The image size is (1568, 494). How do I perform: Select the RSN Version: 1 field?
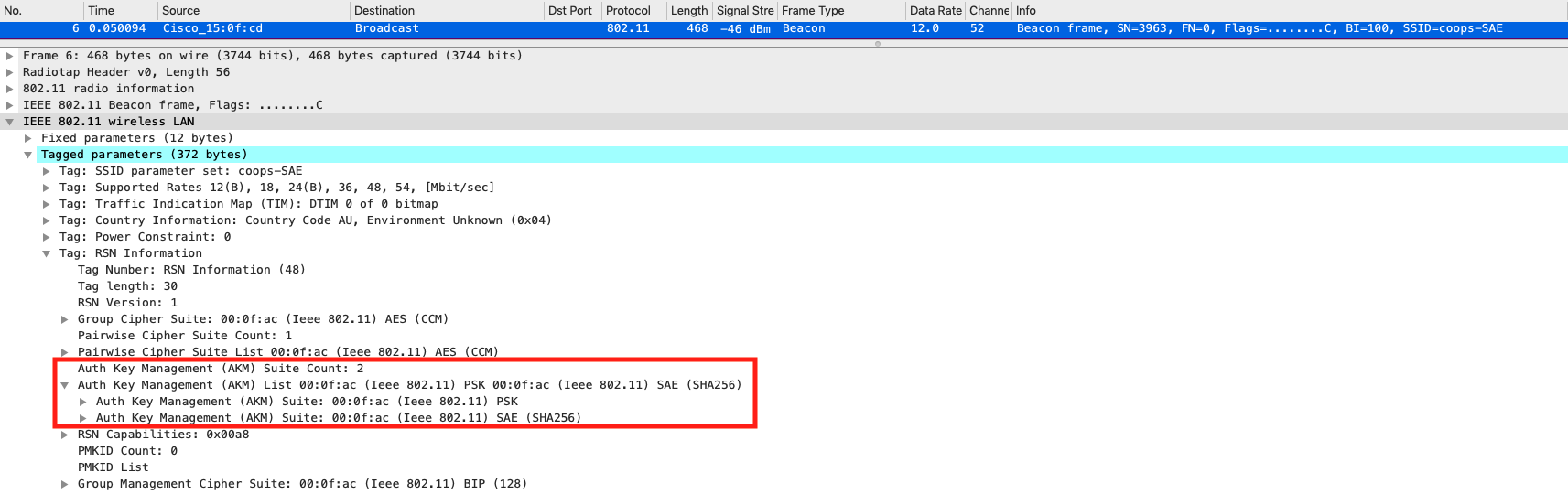pos(127,303)
